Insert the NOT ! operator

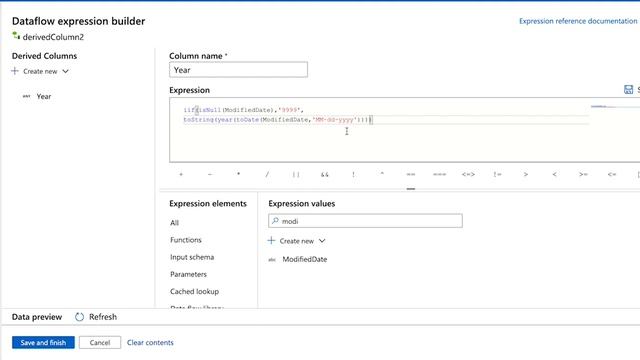[x=353, y=174]
